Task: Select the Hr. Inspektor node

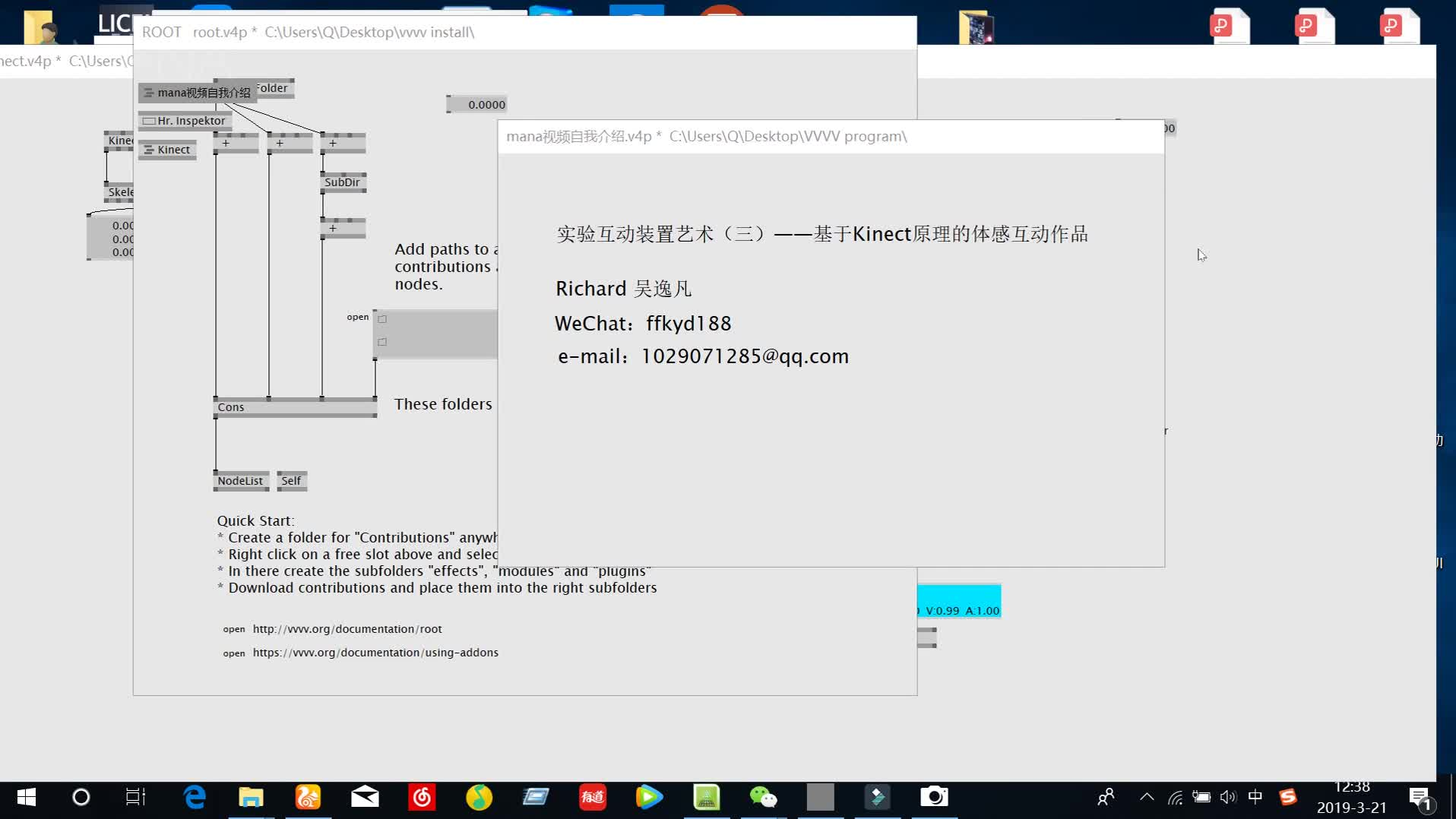Action: 185,121
